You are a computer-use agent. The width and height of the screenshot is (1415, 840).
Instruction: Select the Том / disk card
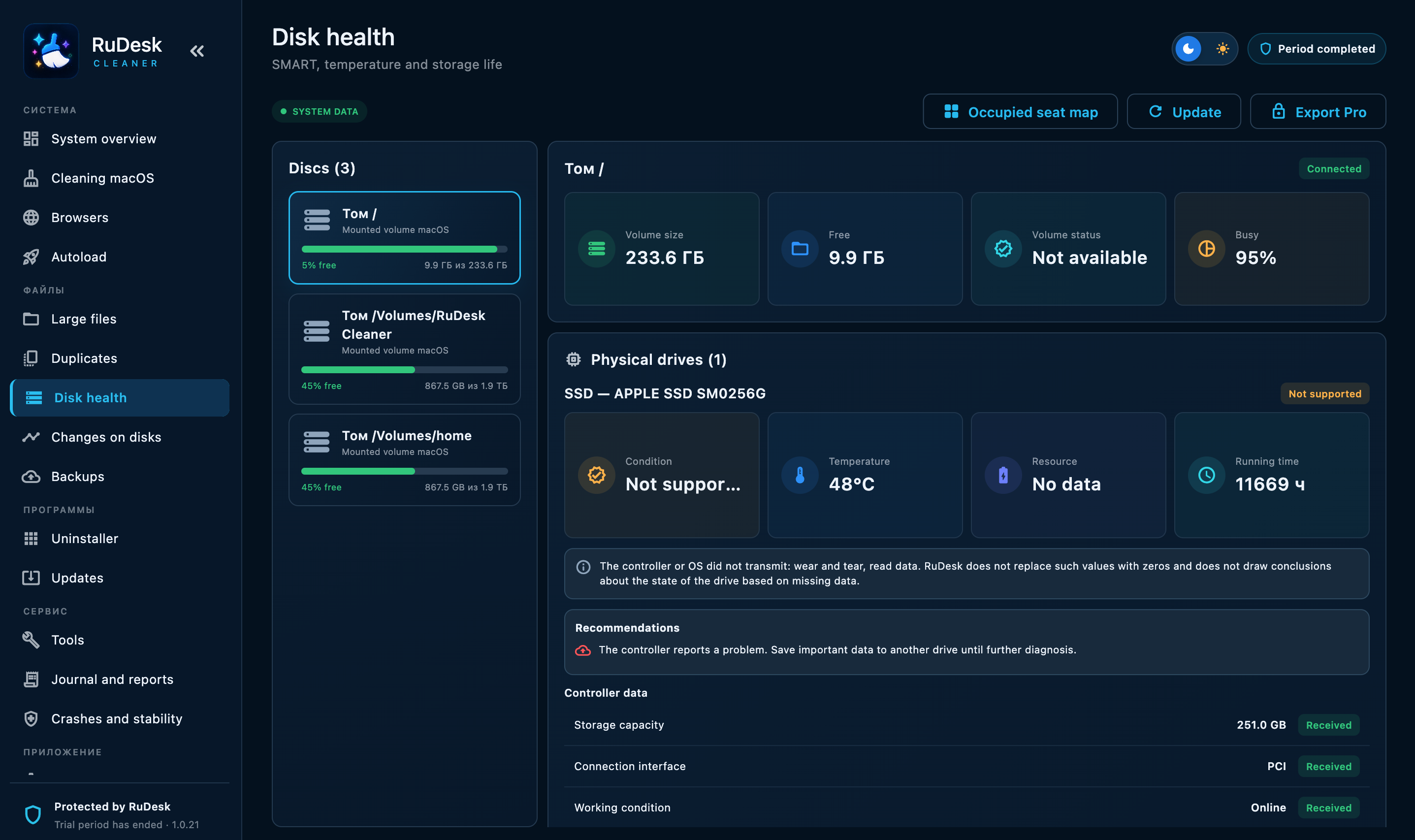tap(404, 238)
